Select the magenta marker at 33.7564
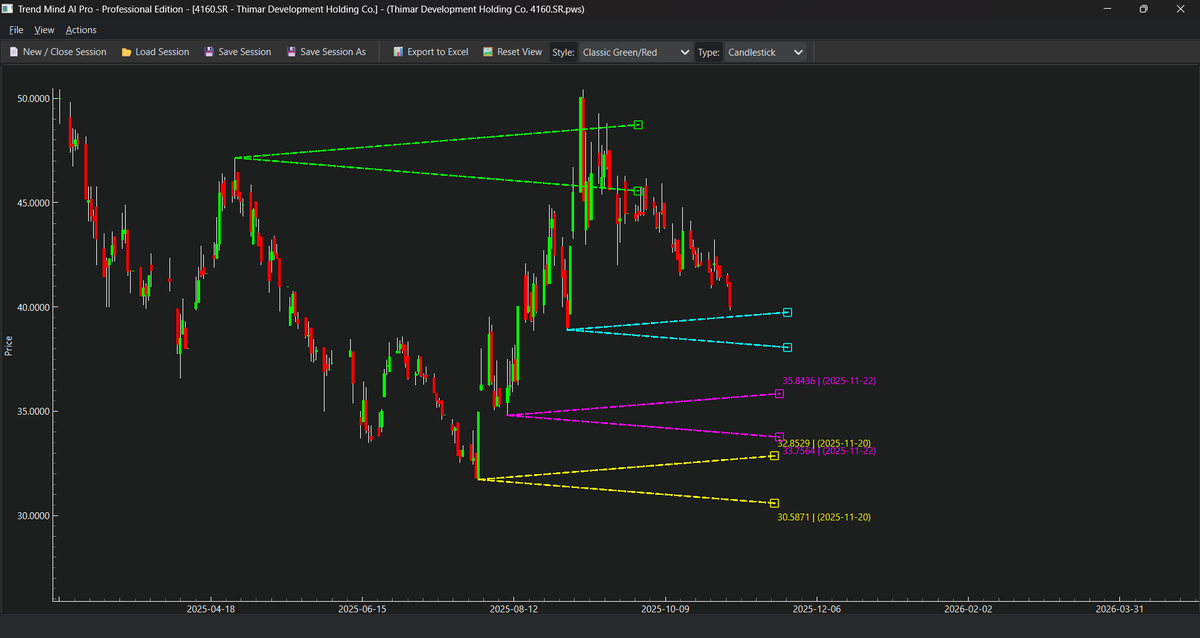The height and width of the screenshot is (638, 1200). click(779, 437)
